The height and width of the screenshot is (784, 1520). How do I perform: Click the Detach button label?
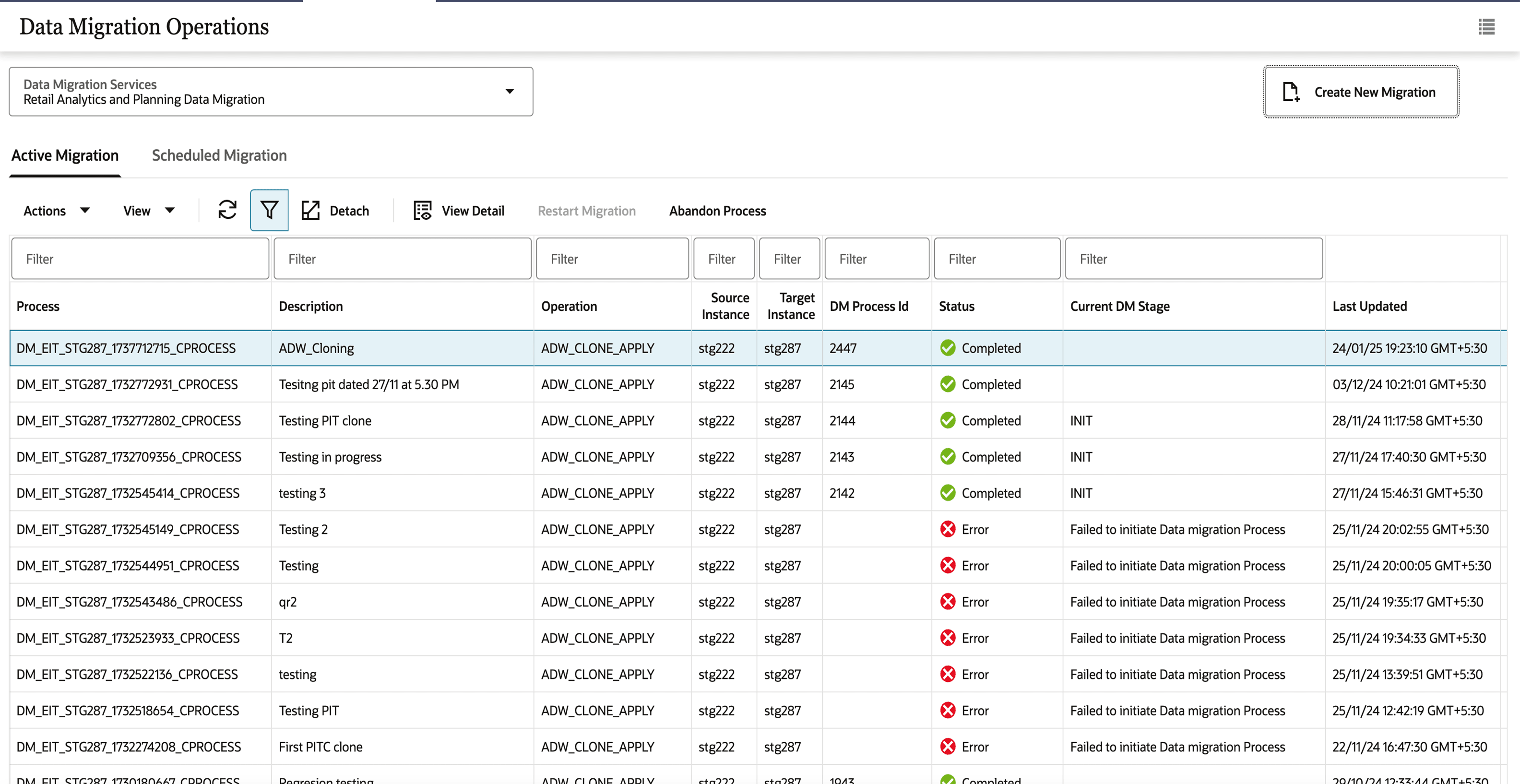tap(349, 211)
